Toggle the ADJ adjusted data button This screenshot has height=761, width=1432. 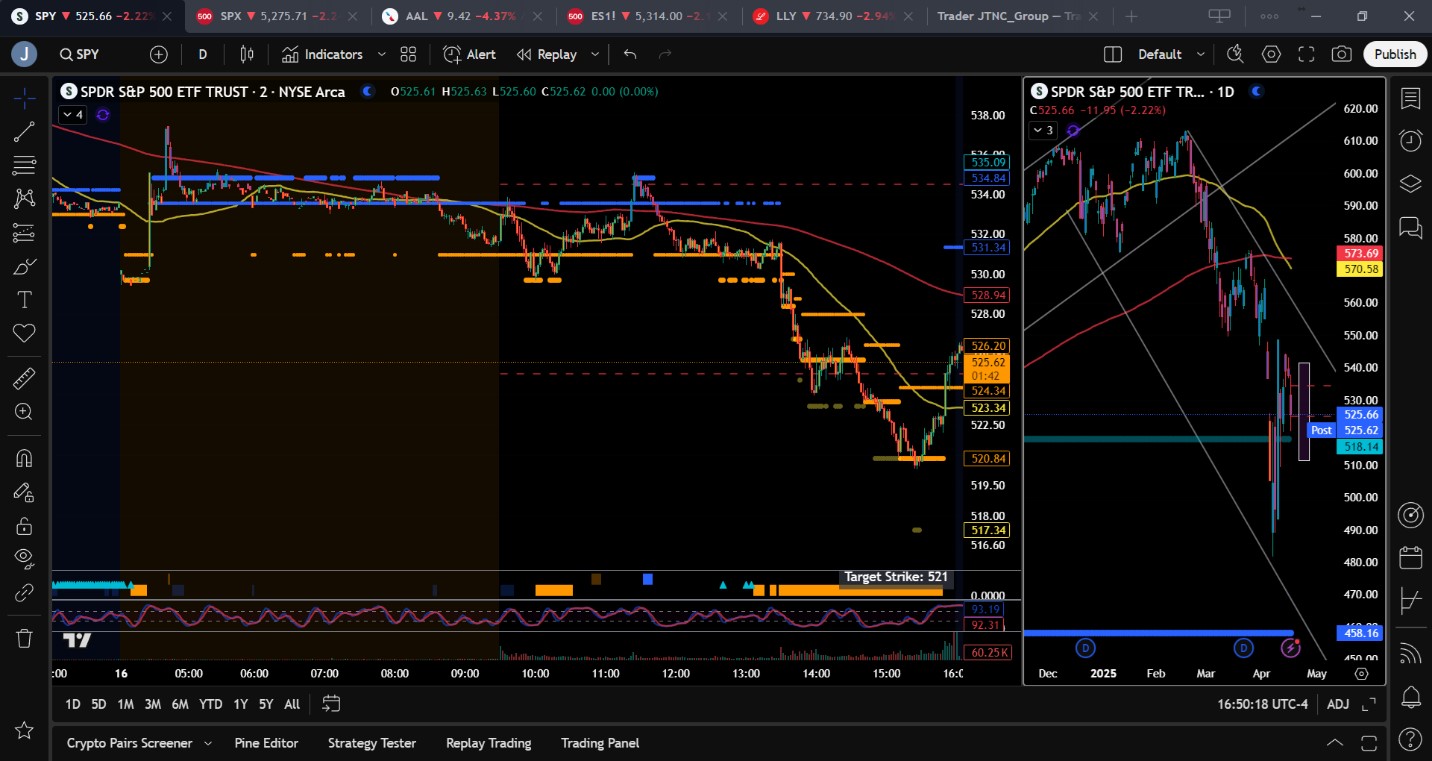(x=1338, y=704)
